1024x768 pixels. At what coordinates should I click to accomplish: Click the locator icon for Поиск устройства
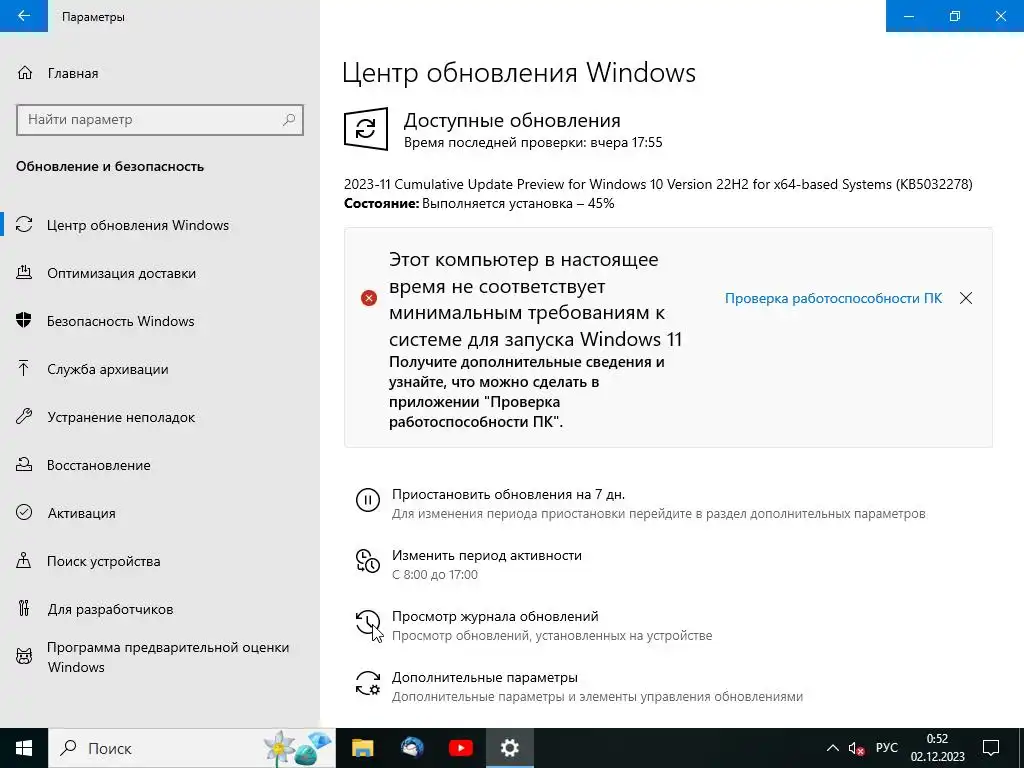point(24,560)
